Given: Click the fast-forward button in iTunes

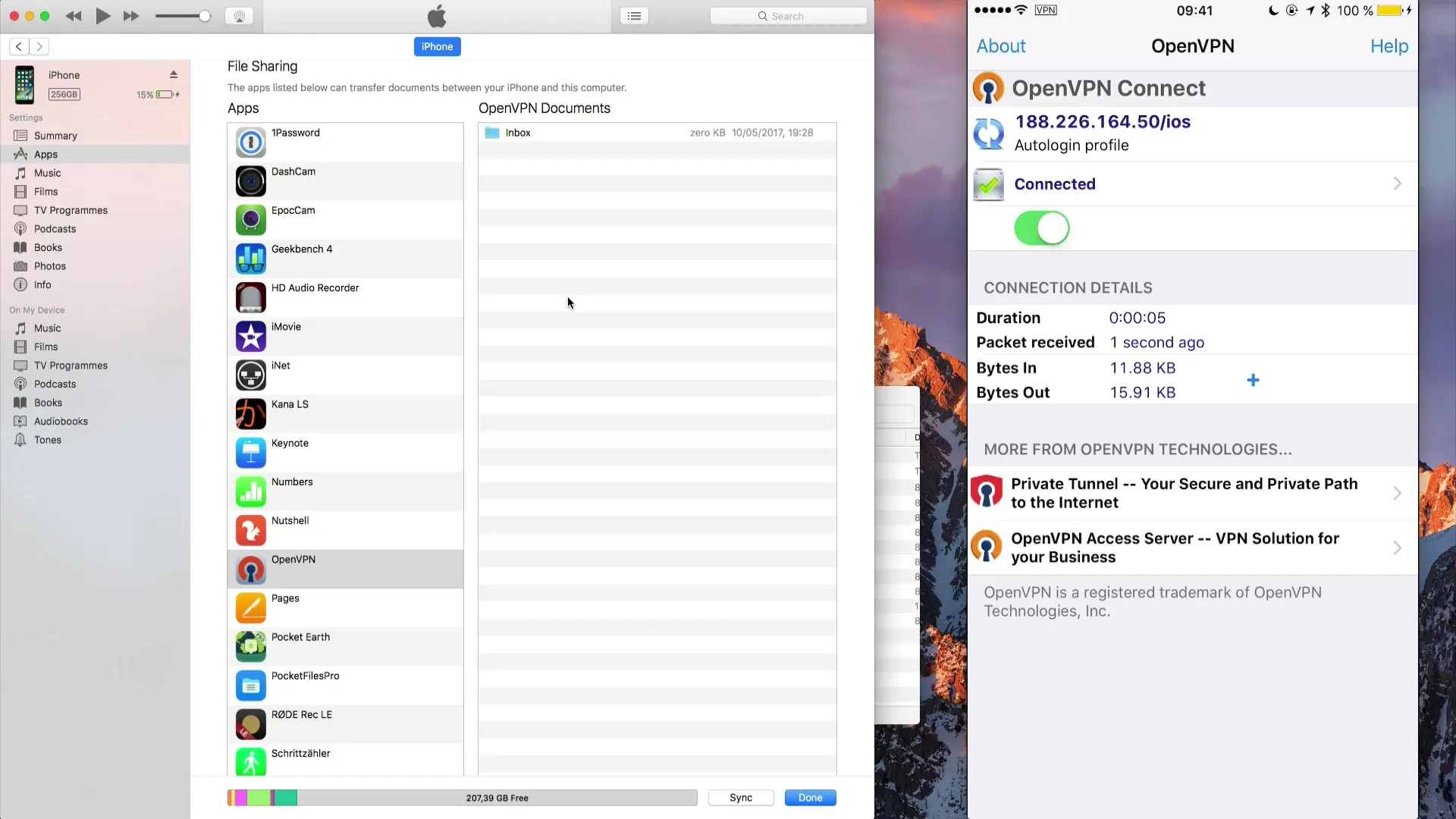Looking at the screenshot, I should pos(131,16).
